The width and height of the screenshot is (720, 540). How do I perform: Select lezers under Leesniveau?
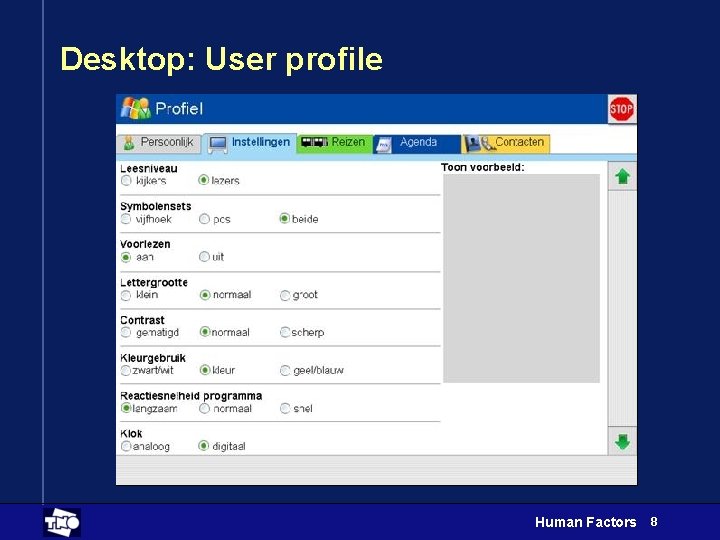point(203,180)
